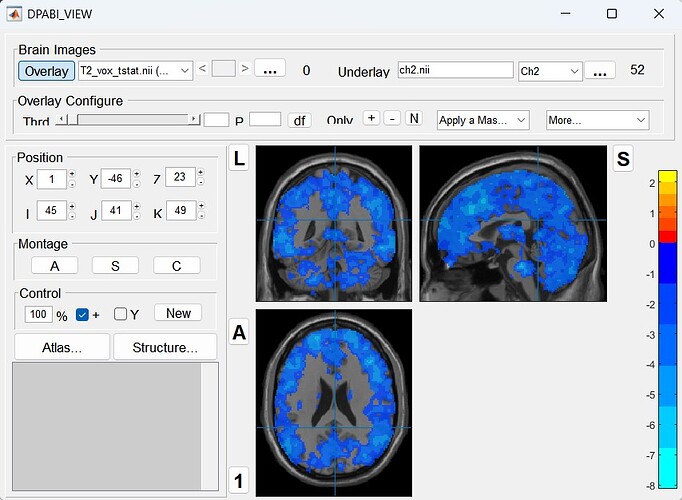Viewport: 682px width, 500px height.
Task: Click the 1 label button below axial
Action: [x=239, y=480]
